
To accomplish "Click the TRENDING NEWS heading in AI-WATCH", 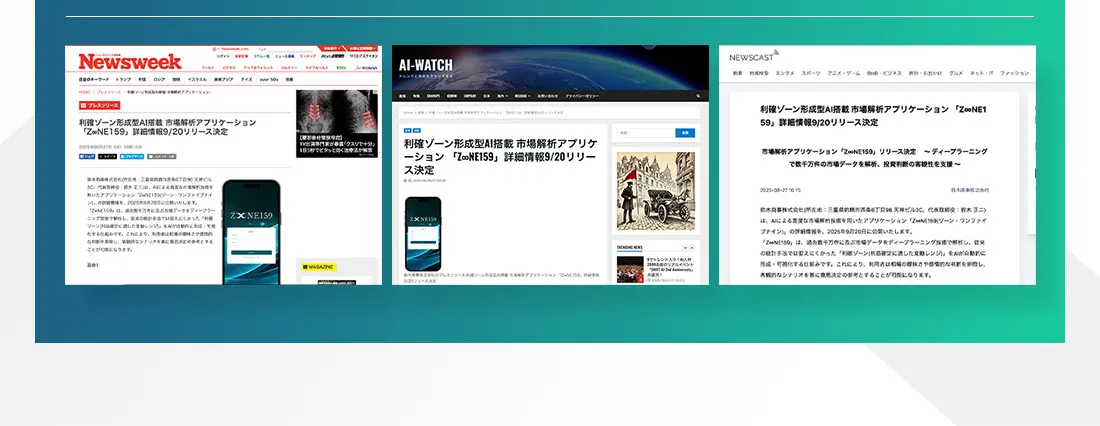I will coord(629,247).
